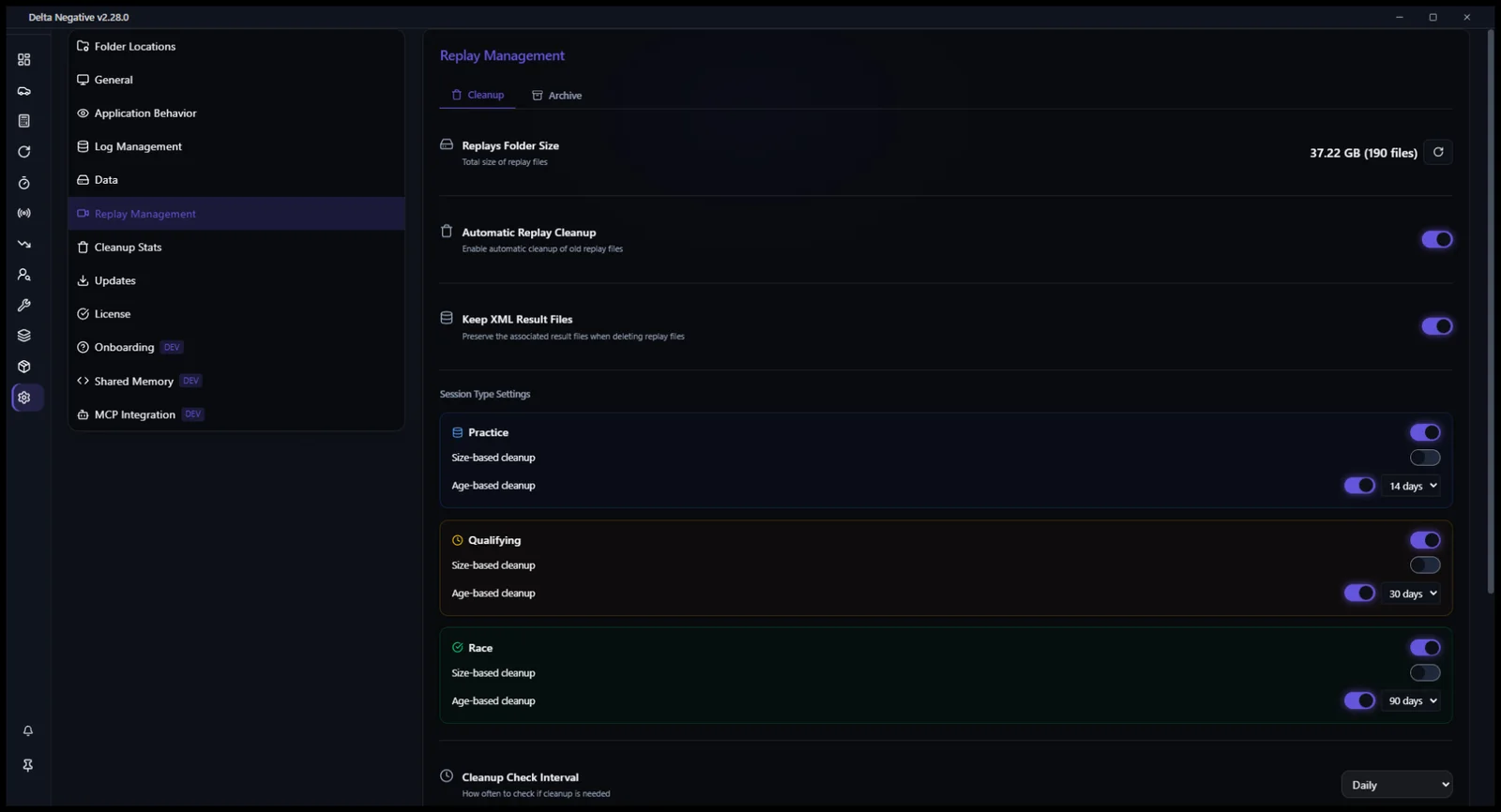Click the pin icon at sidebar bottom
Image resolution: width=1501 pixels, height=812 pixels.
point(28,765)
